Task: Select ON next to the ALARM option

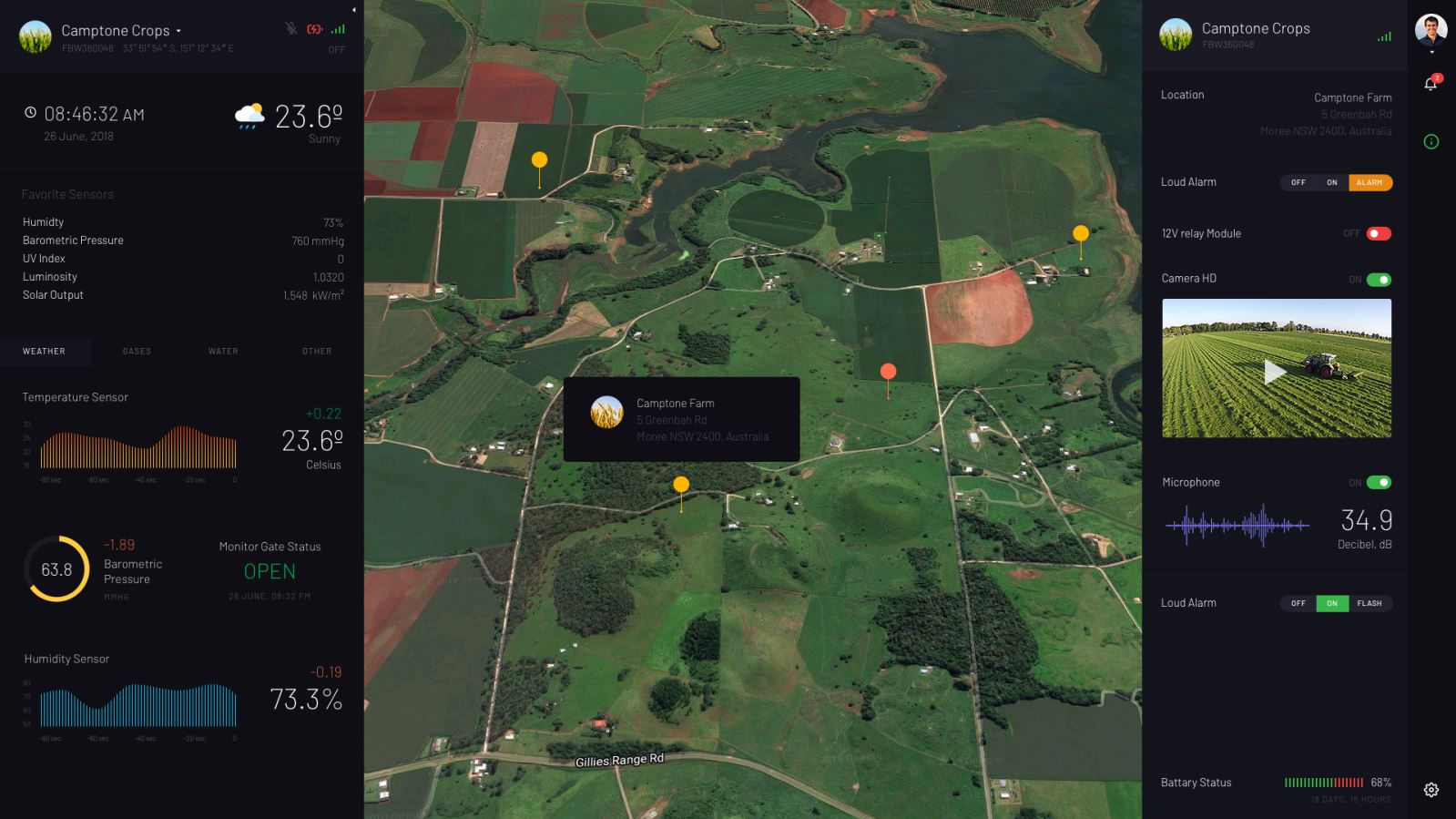Action: click(x=1332, y=182)
